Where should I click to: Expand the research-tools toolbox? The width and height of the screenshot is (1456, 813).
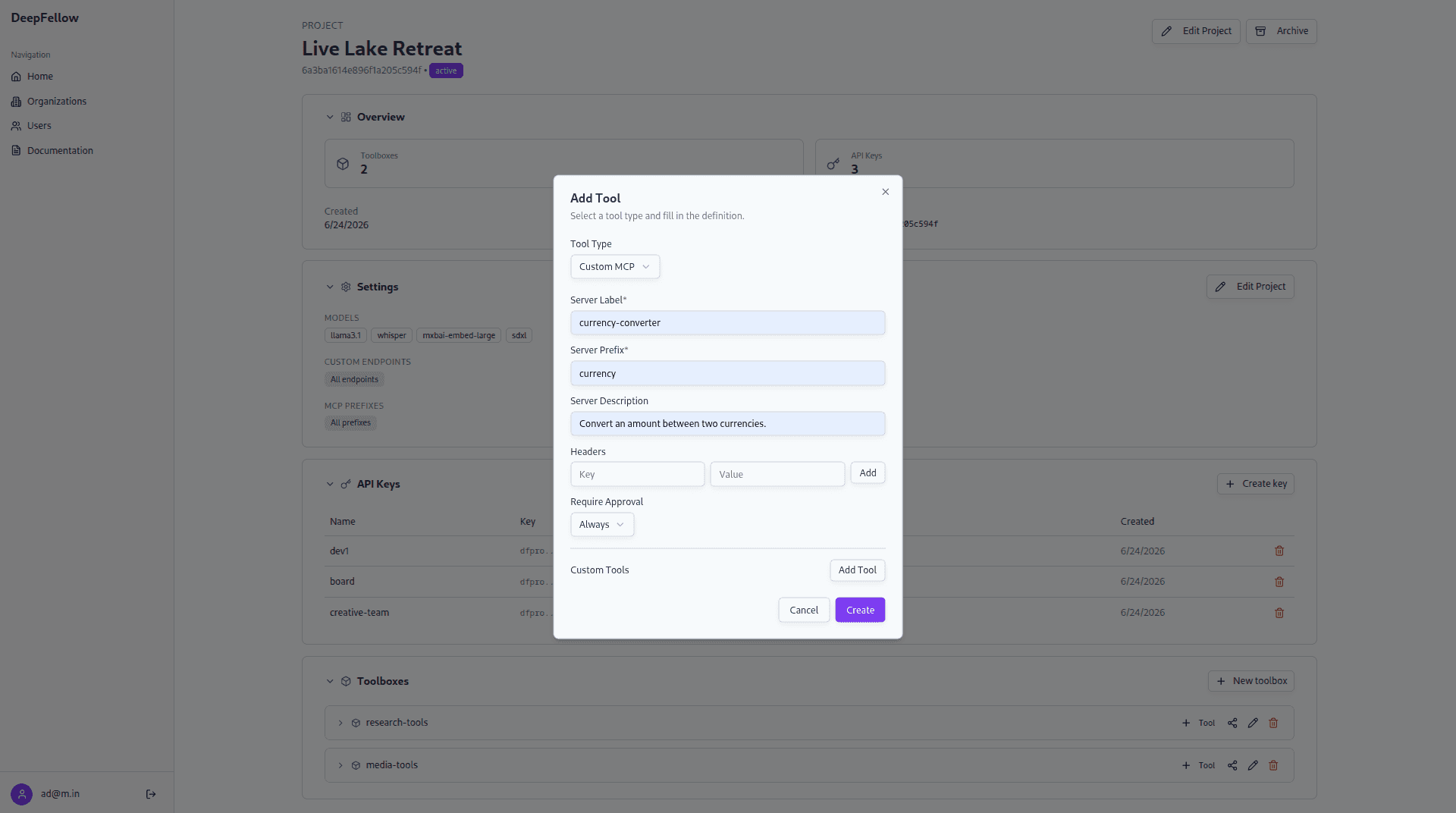coord(340,724)
